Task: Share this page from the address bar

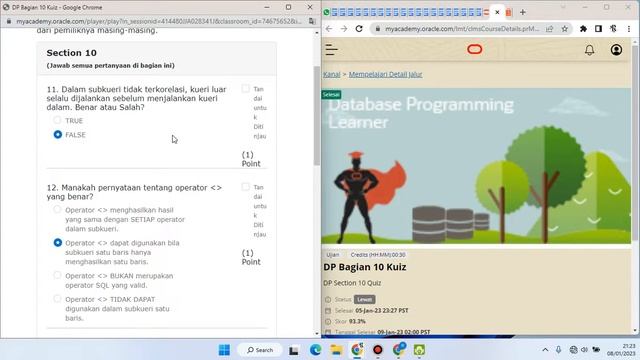Action: click(549, 29)
